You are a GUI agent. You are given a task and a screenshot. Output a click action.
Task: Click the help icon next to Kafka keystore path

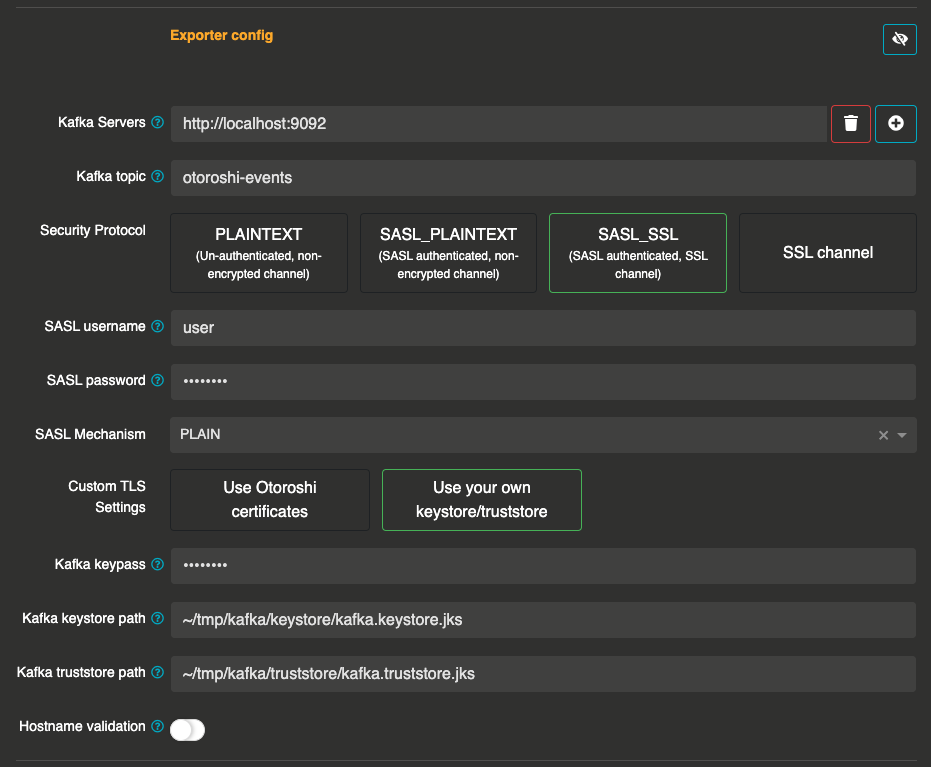[157, 619]
